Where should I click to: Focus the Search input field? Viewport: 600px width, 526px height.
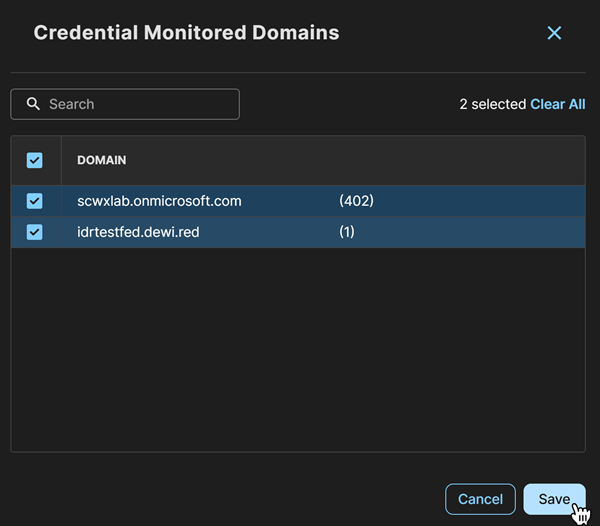coord(125,104)
